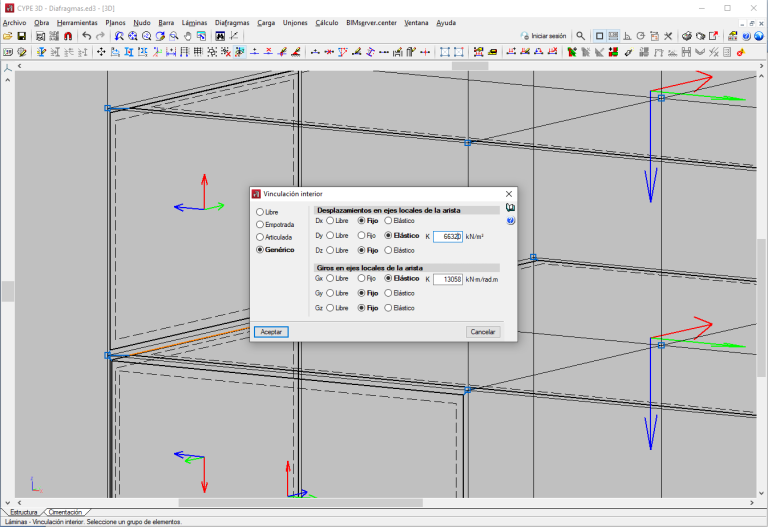768x527 pixels.
Task: Click the horizontal scrollbar at viewport bottom
Action: [300, 503]
